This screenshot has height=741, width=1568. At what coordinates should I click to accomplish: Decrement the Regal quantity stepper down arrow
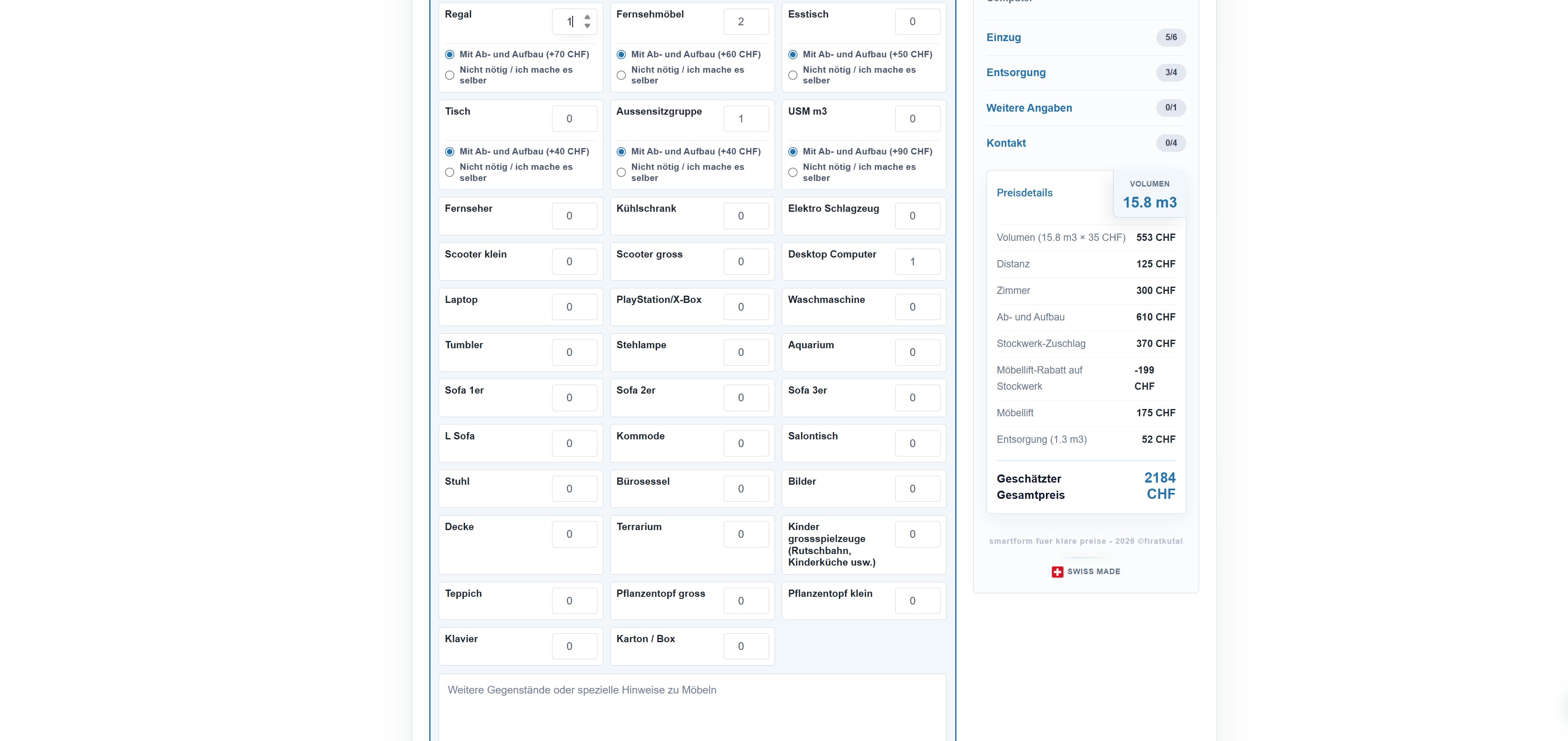(587, 26)
